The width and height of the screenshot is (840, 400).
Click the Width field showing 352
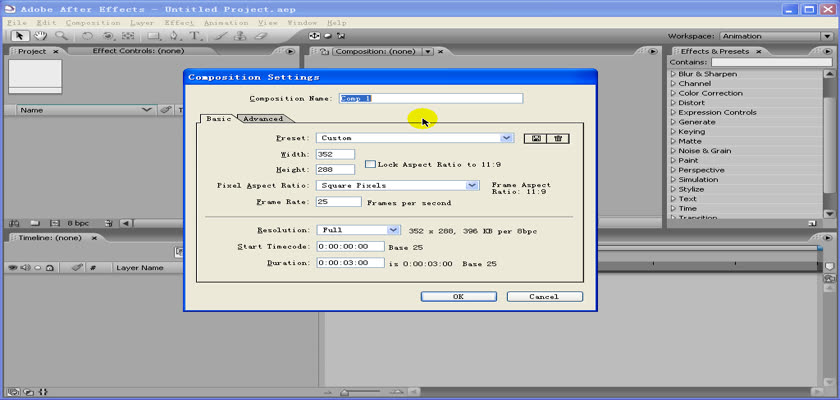335,154
